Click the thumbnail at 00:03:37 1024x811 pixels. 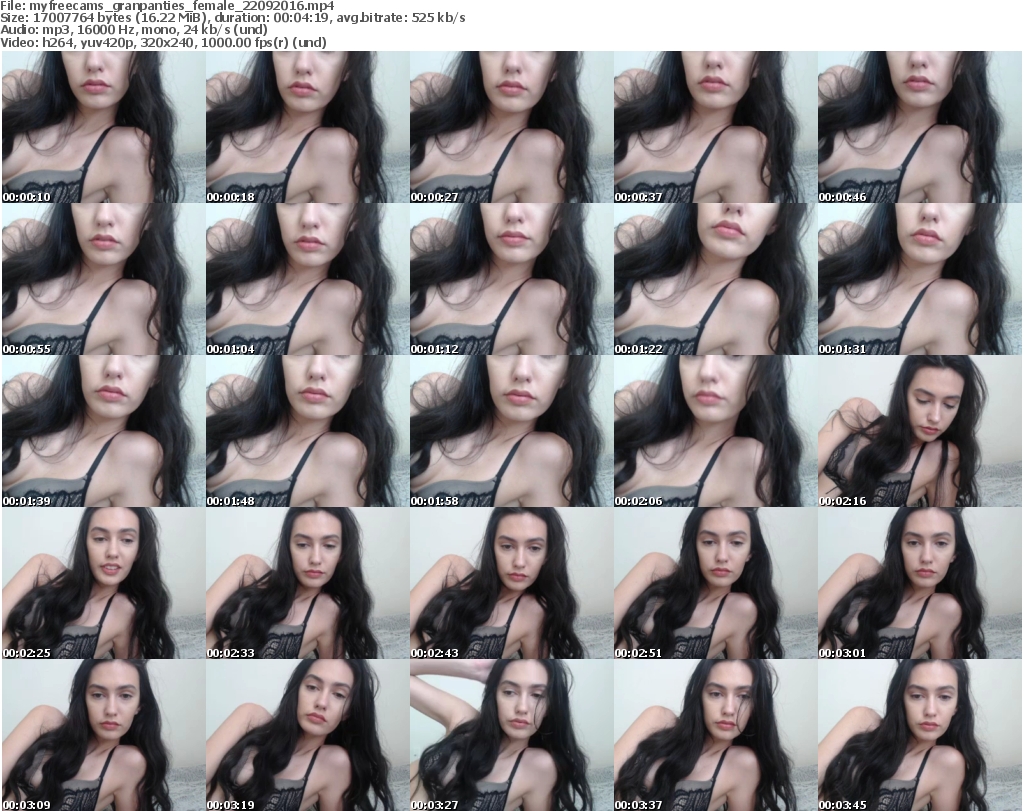[x=715, y=735]
